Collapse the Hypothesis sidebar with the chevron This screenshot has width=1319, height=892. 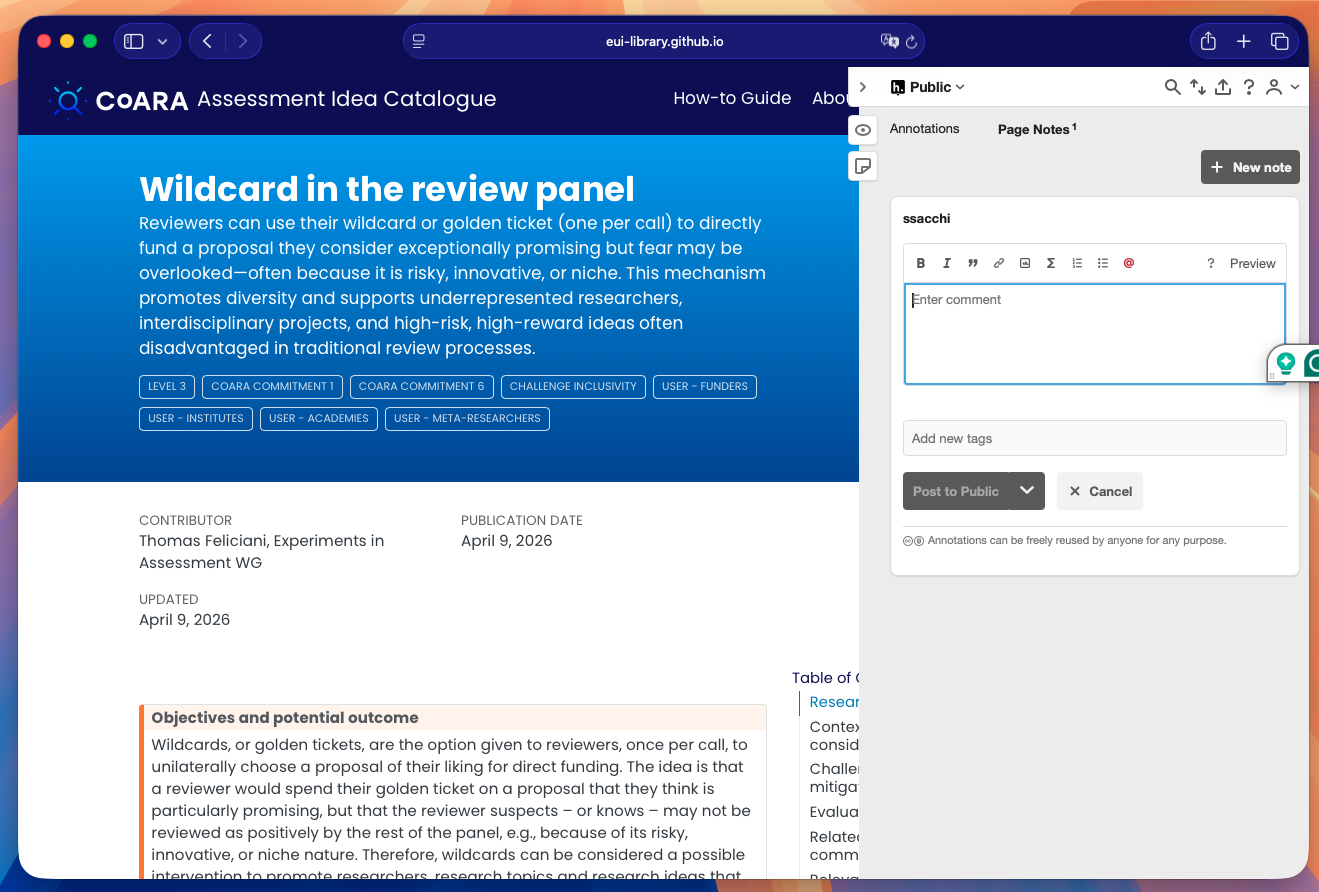point(863,87)
